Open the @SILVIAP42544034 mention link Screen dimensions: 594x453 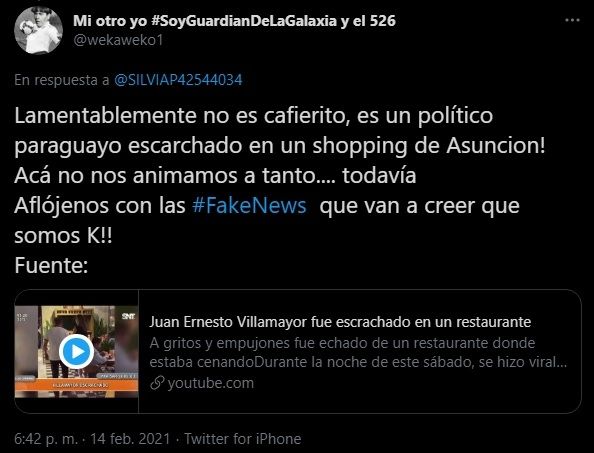click(x=178, y=80)
